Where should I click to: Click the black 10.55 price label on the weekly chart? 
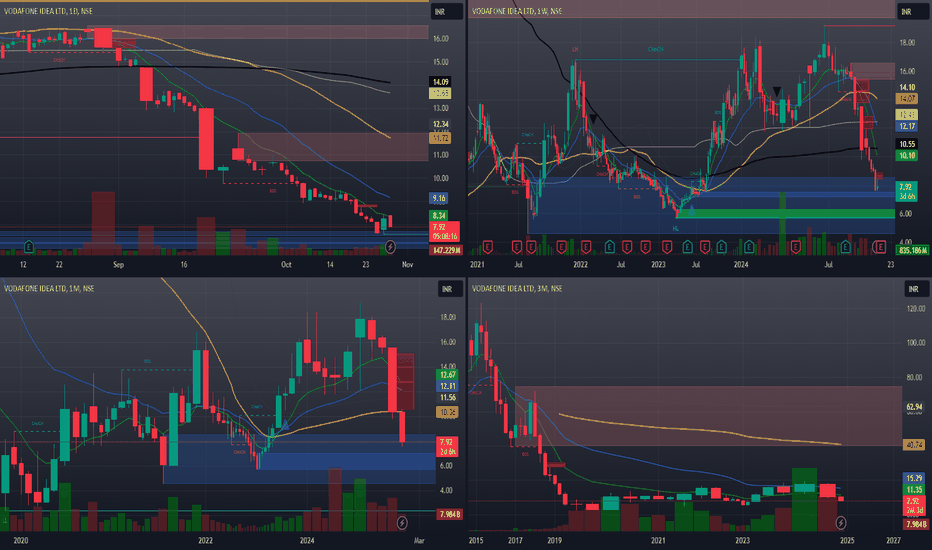[907, 144]
